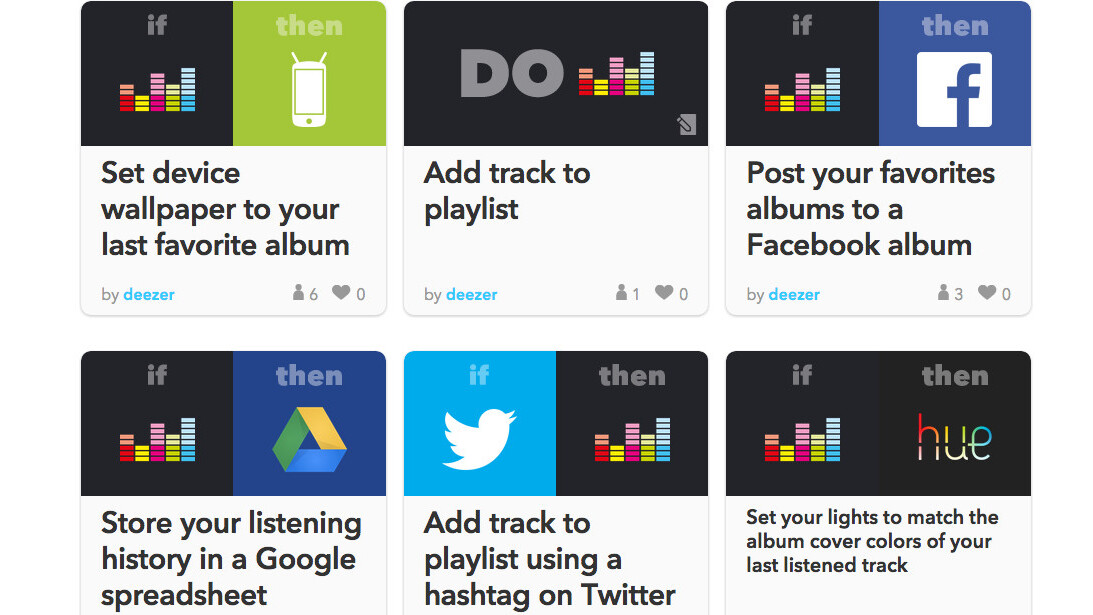Screen dimensions: 1093x615
Task: Open "Set your lights to match the album cover" recipe
Action: click(871, 541)
